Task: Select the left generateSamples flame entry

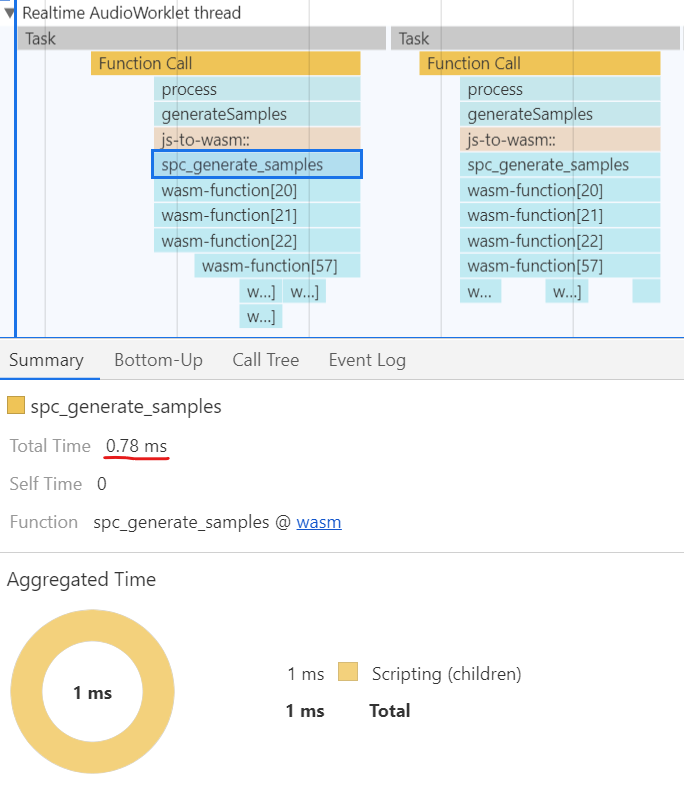Action: click(257, 114)
